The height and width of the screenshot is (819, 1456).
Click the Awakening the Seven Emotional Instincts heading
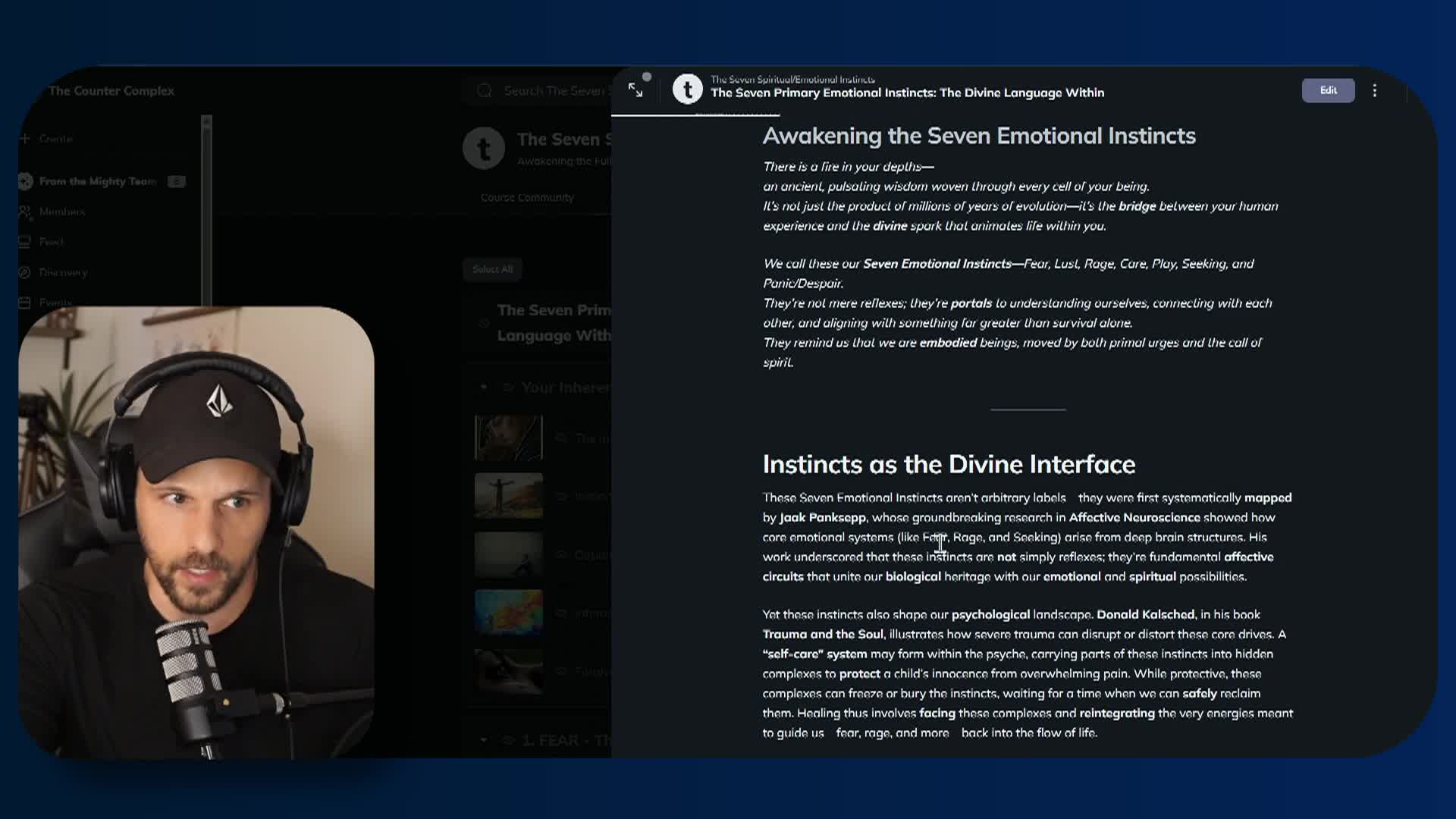pos(979,136)
